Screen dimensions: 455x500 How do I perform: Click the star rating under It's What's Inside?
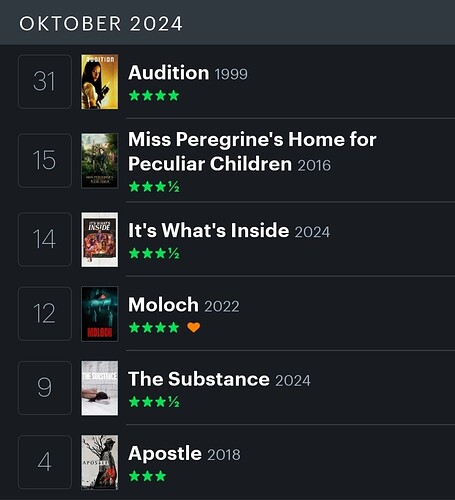pos(154,253)
